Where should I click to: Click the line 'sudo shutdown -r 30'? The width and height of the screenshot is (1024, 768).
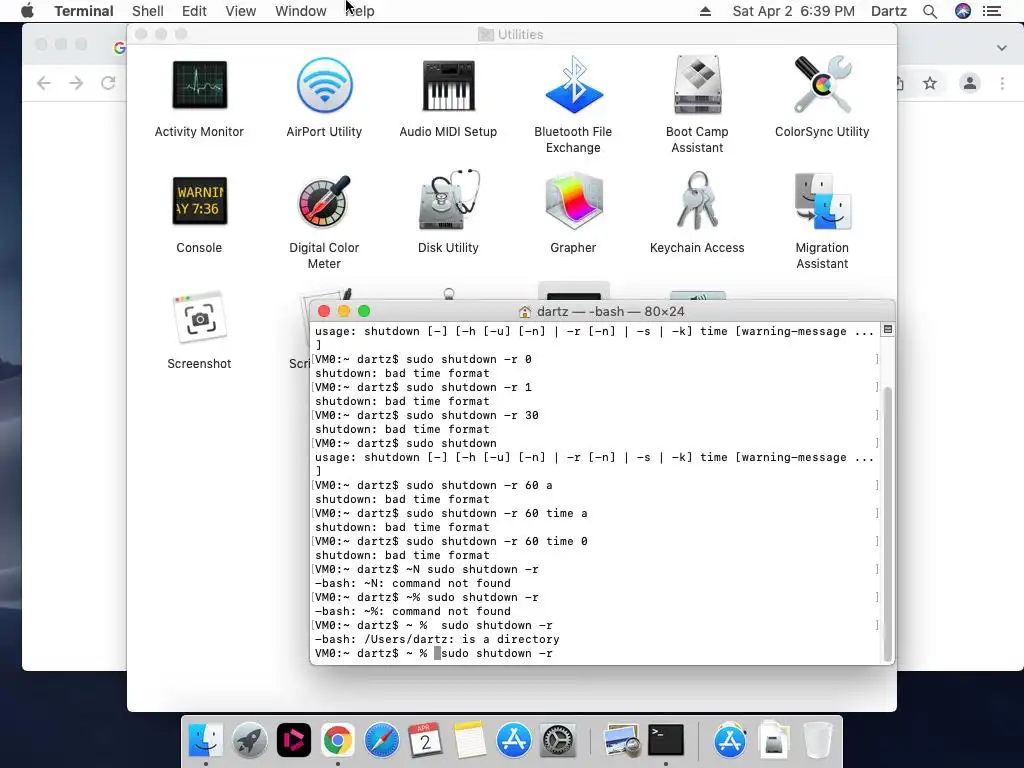point(472,415)
